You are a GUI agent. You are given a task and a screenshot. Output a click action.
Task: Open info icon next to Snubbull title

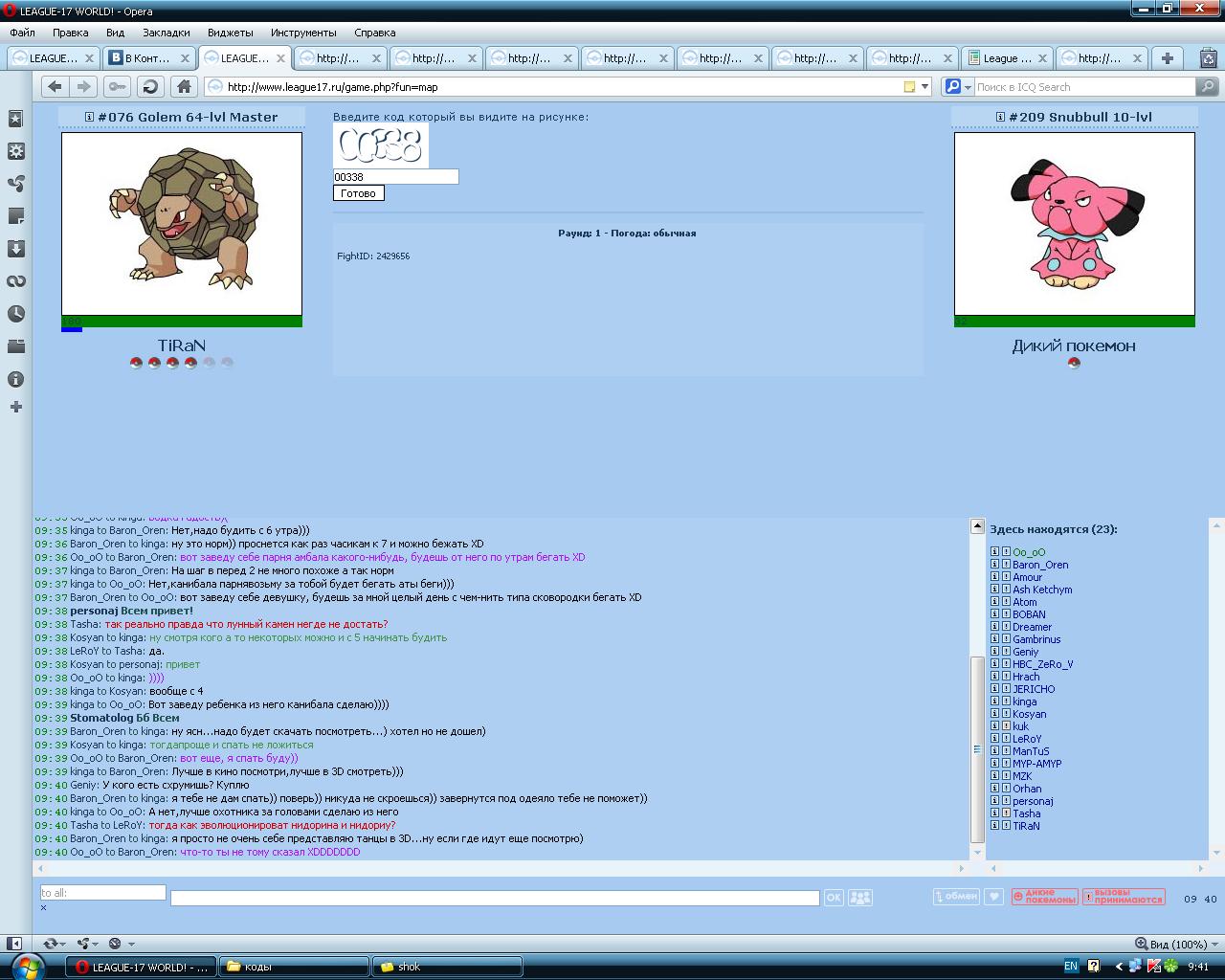(1000, 117)
